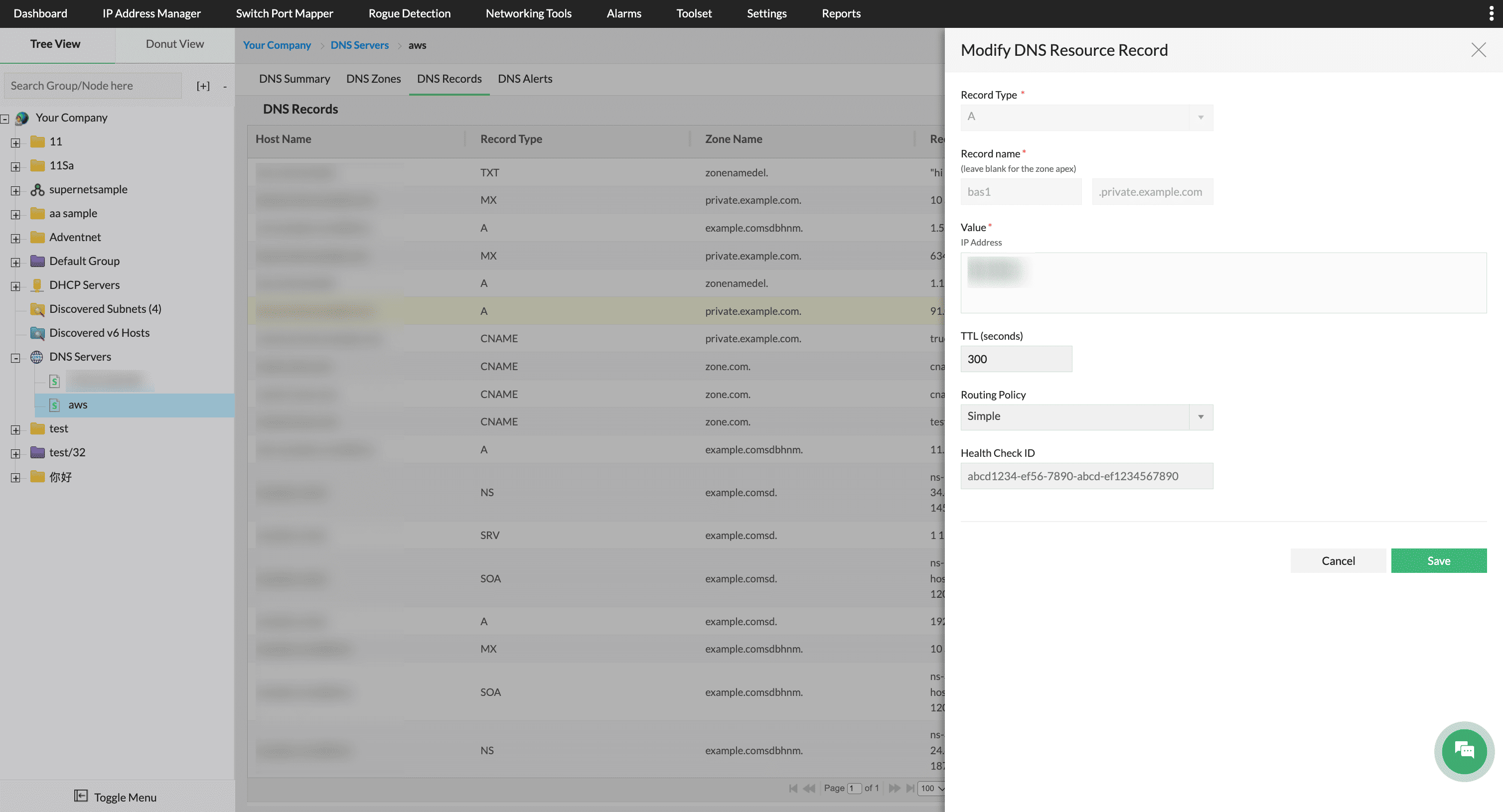Expand the test tree node
Viewport: 1503px width, 812px height.
[16, 430]
